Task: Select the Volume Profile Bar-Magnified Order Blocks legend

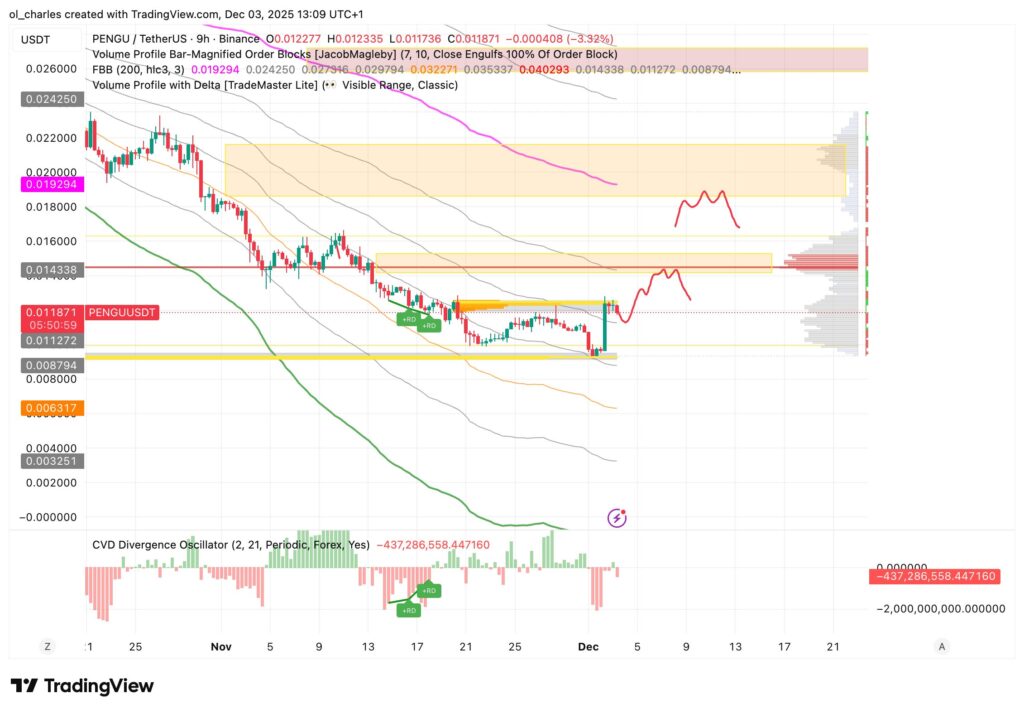Action: (355, 54)
